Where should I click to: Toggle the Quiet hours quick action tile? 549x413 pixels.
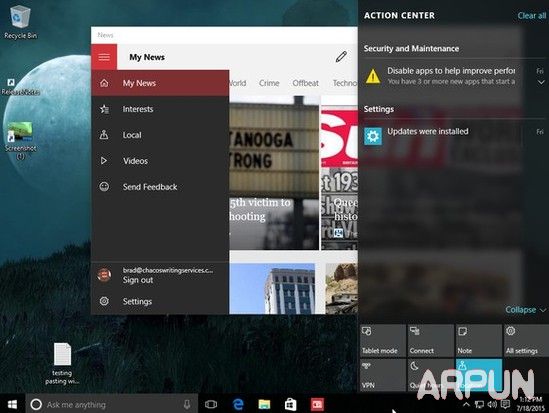click(431, 374)
